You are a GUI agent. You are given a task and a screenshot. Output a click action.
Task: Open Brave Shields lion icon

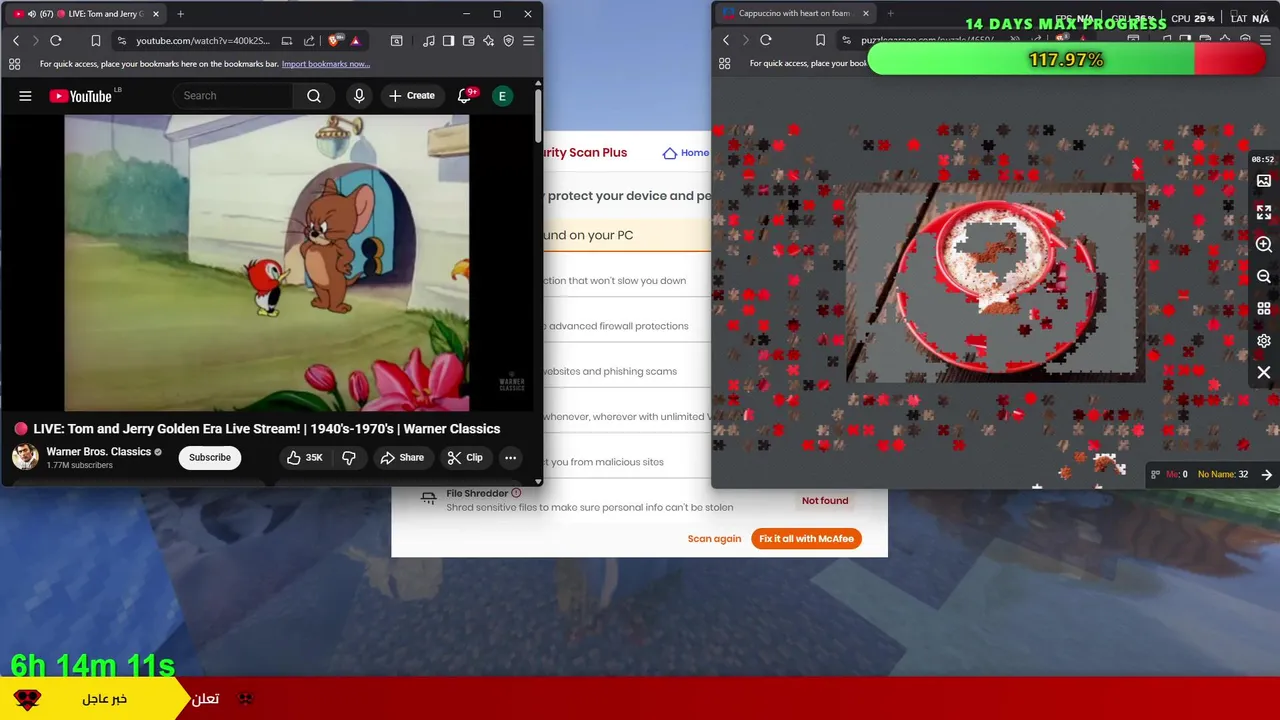click(335, 41)
